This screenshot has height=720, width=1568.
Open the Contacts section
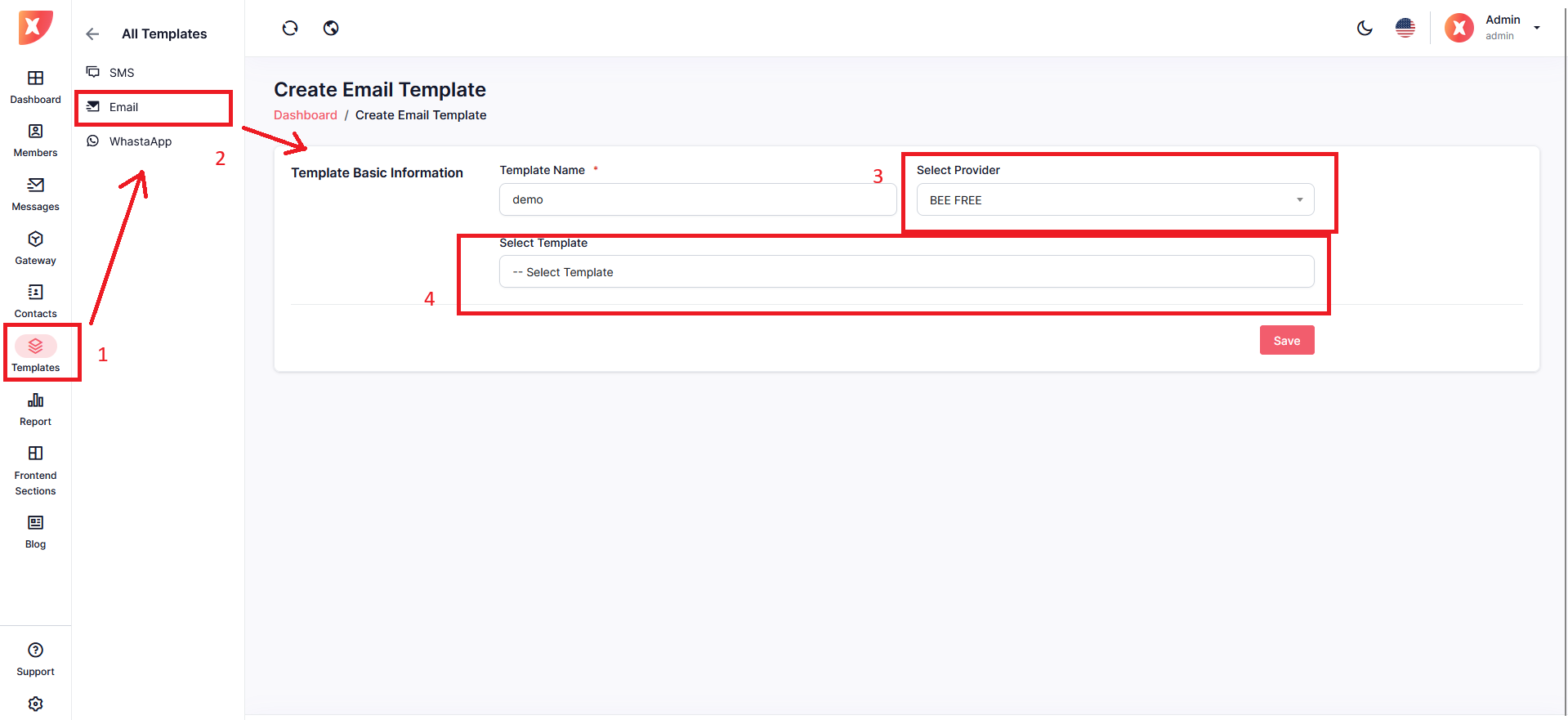(x=35, y=302)
